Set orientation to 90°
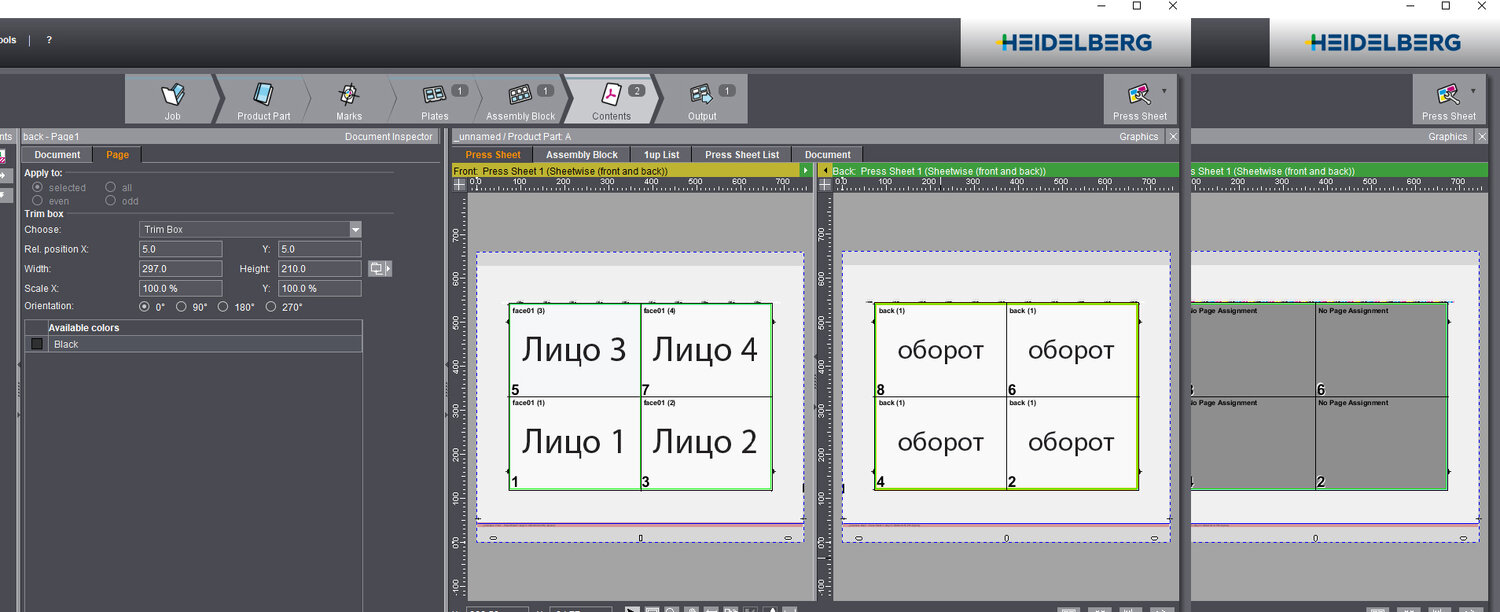Viewport: 1500px width, 612px height. 181,307
